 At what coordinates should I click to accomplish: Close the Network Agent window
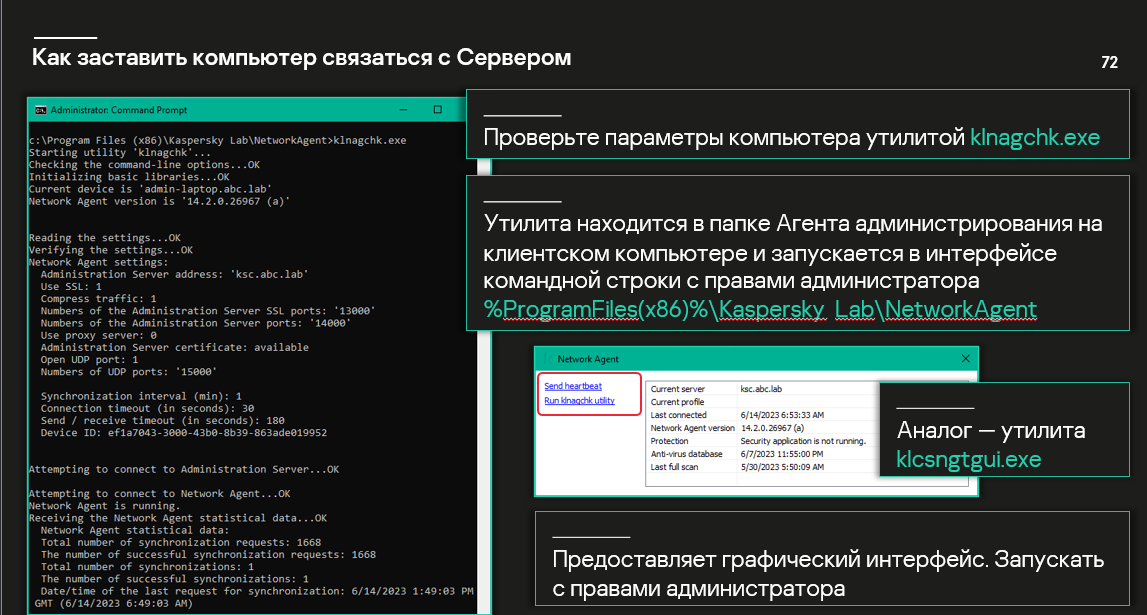tap(966, 358)
